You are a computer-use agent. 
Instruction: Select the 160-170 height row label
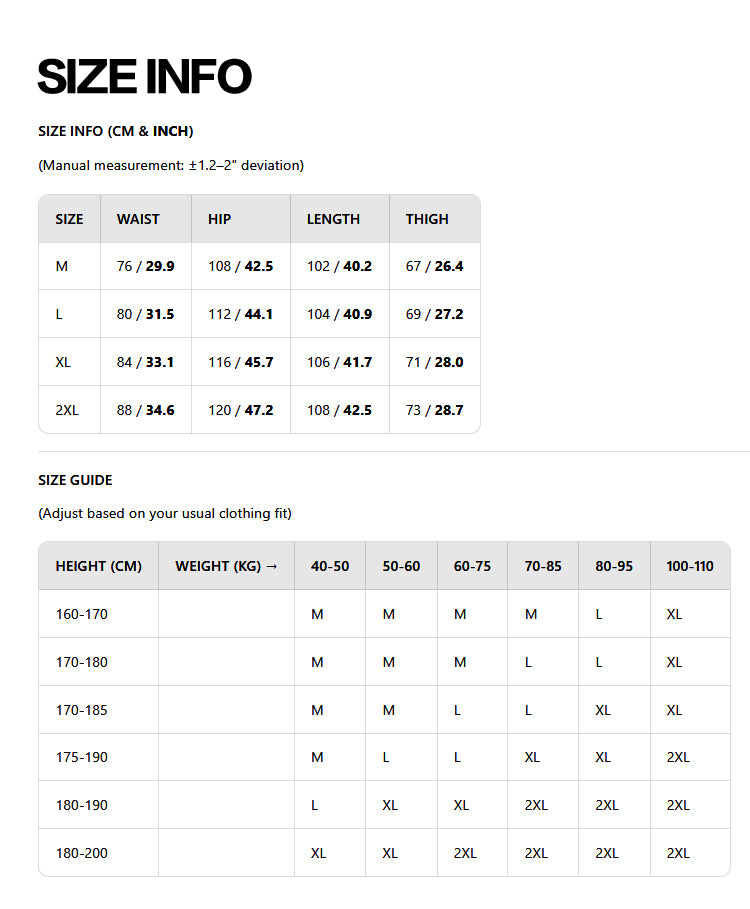[x=82, y=614]
